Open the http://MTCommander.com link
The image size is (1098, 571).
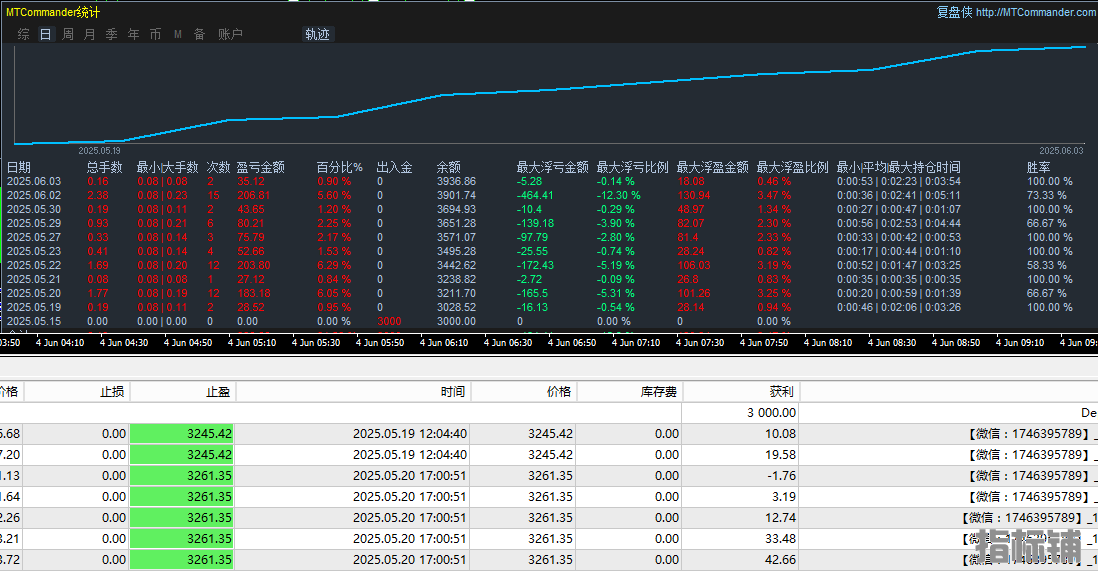[1036, 12]
